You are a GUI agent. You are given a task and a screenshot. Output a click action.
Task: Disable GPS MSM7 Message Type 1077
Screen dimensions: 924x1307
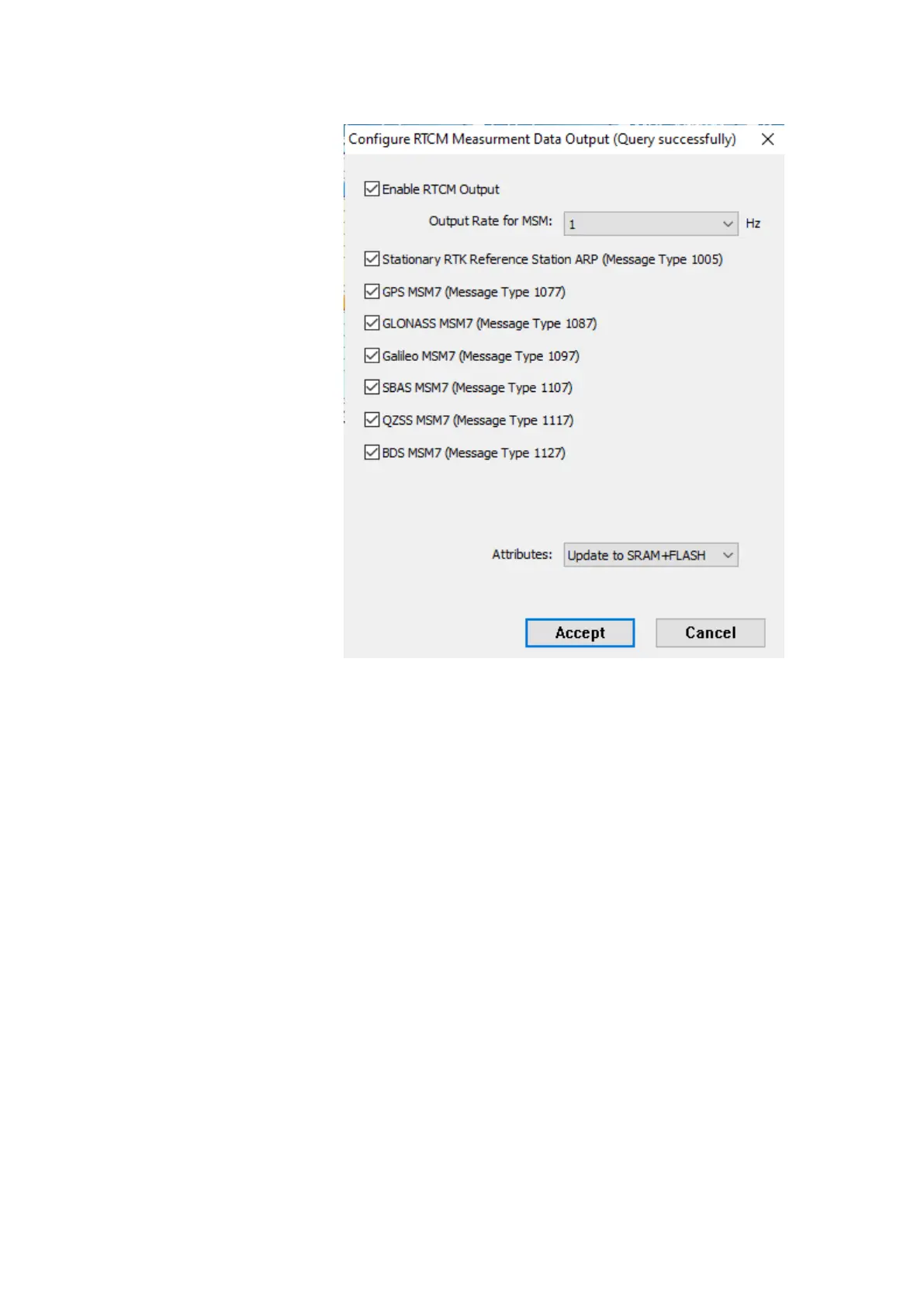[372, 291]
